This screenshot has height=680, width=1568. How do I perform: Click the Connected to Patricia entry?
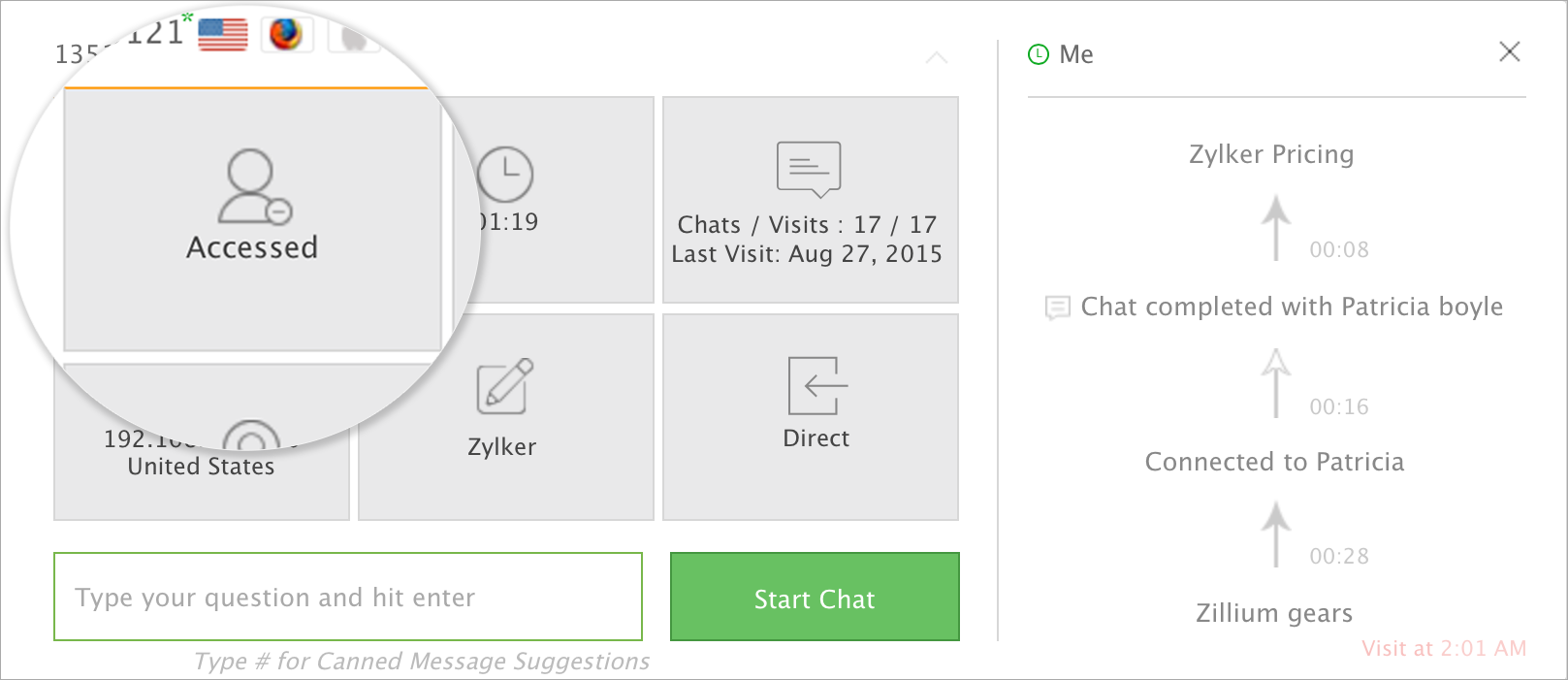click(1274, 462)
